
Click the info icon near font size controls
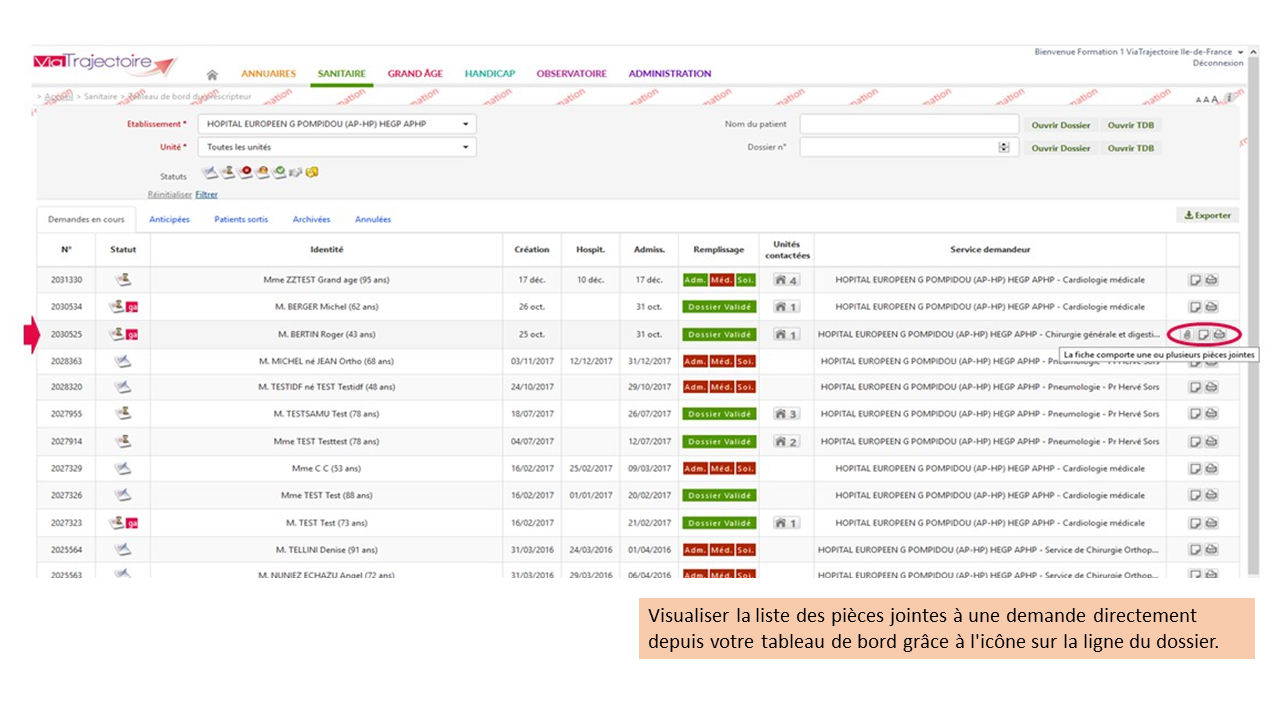pos(1229,98)
